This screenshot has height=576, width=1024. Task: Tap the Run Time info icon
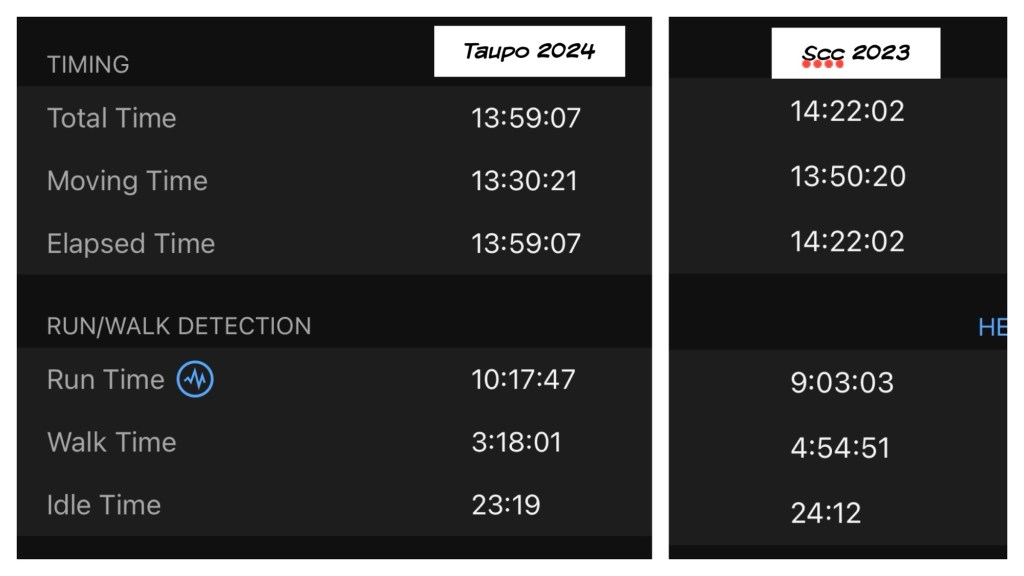tap(195, 380)
